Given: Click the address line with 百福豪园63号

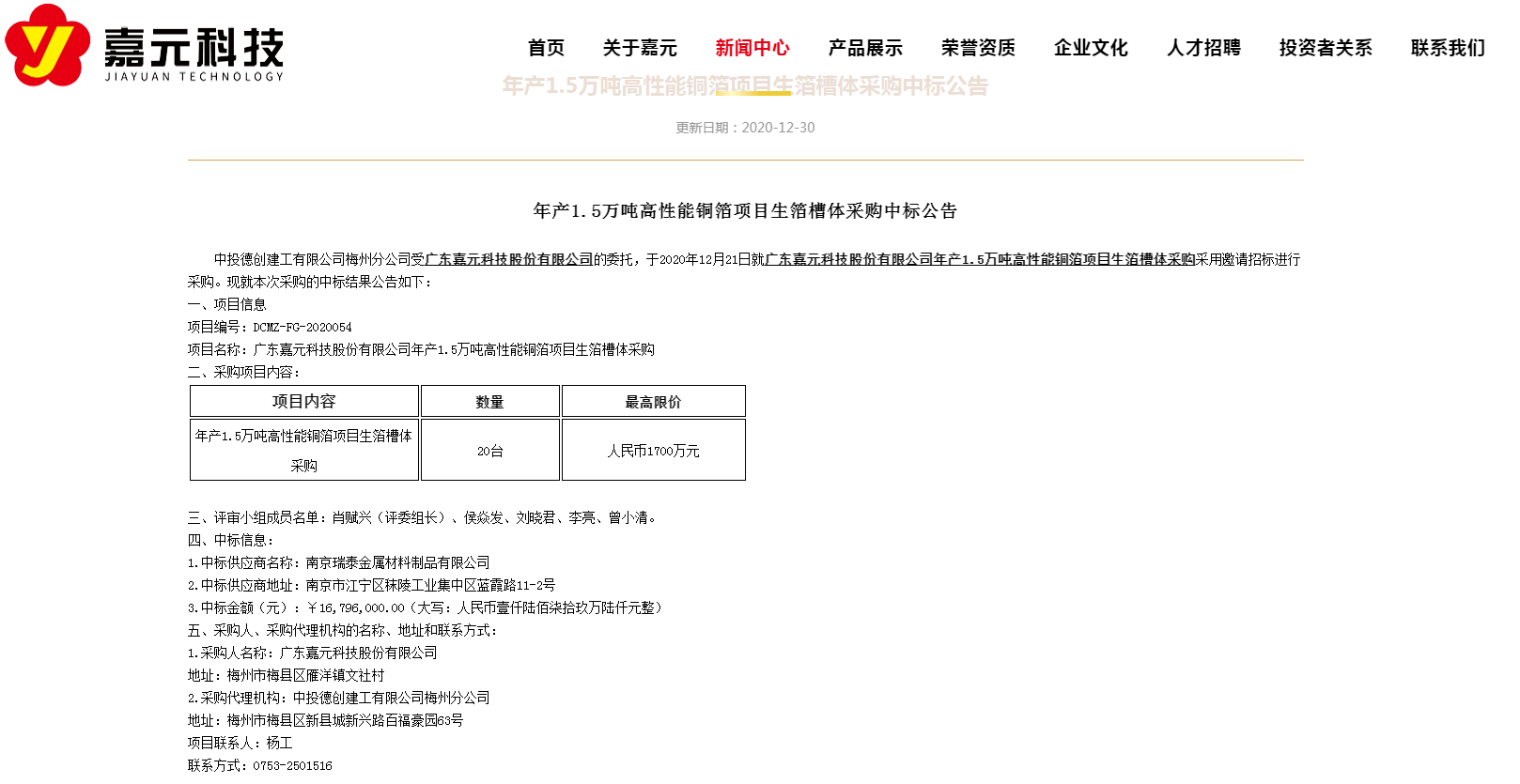Looking at the screenshot, I should pos(326,720).
